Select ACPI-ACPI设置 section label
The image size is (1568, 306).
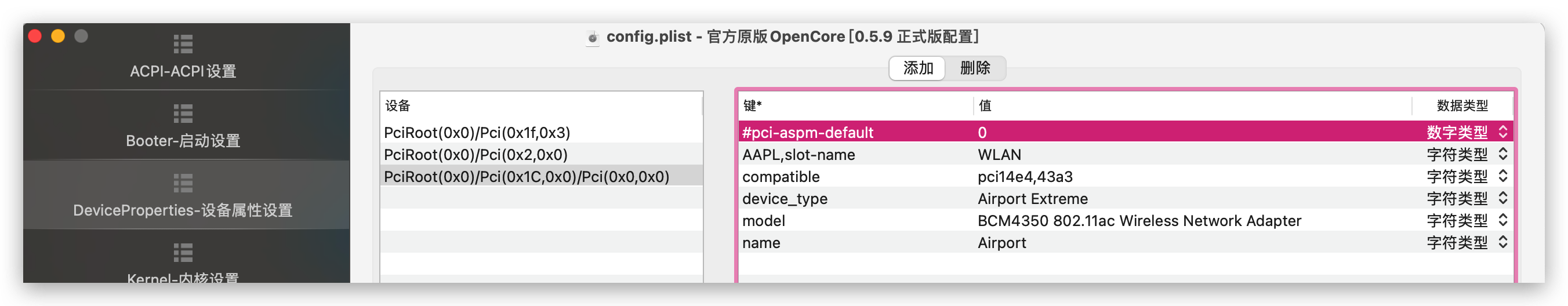[183, 71]
